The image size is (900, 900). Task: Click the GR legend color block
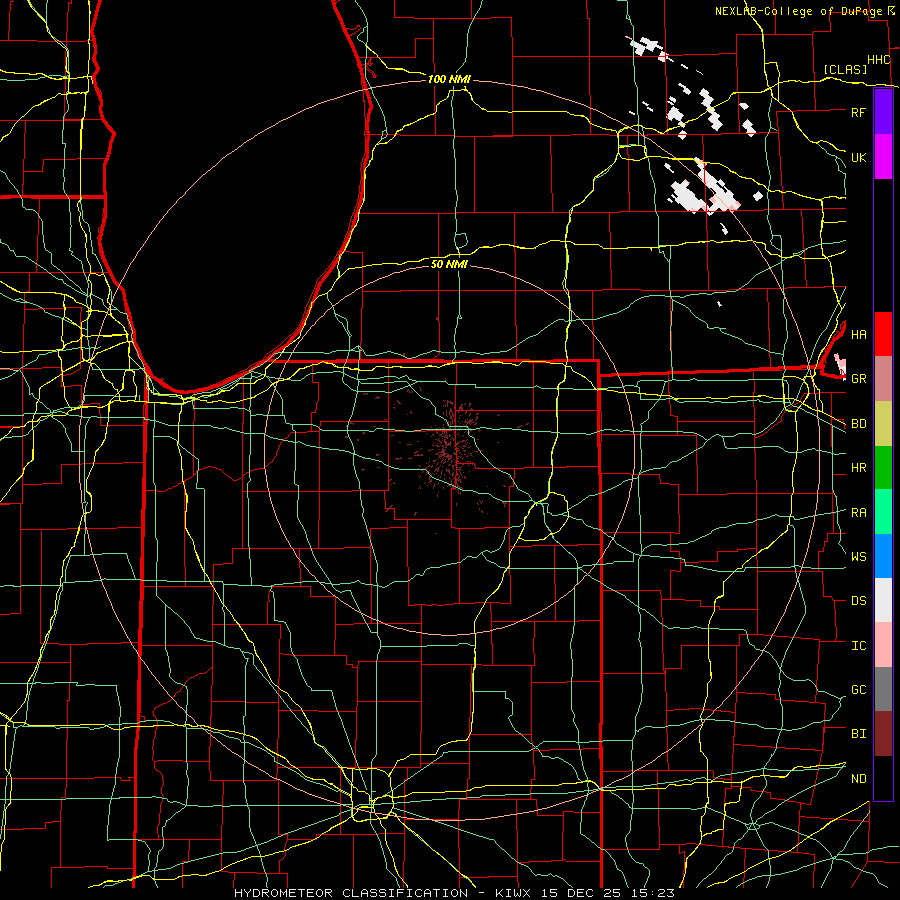click(x=883, y=379)
